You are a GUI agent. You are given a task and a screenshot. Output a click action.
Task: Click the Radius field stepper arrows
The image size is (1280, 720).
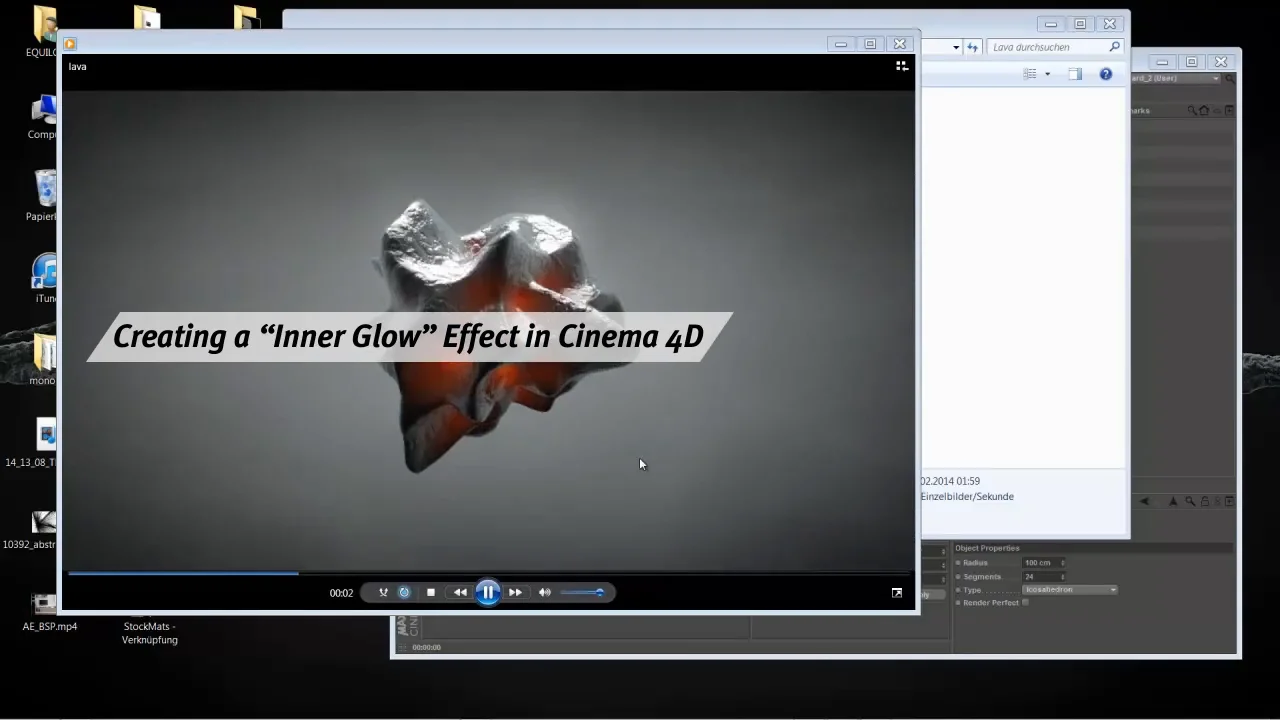[1063, 563]
